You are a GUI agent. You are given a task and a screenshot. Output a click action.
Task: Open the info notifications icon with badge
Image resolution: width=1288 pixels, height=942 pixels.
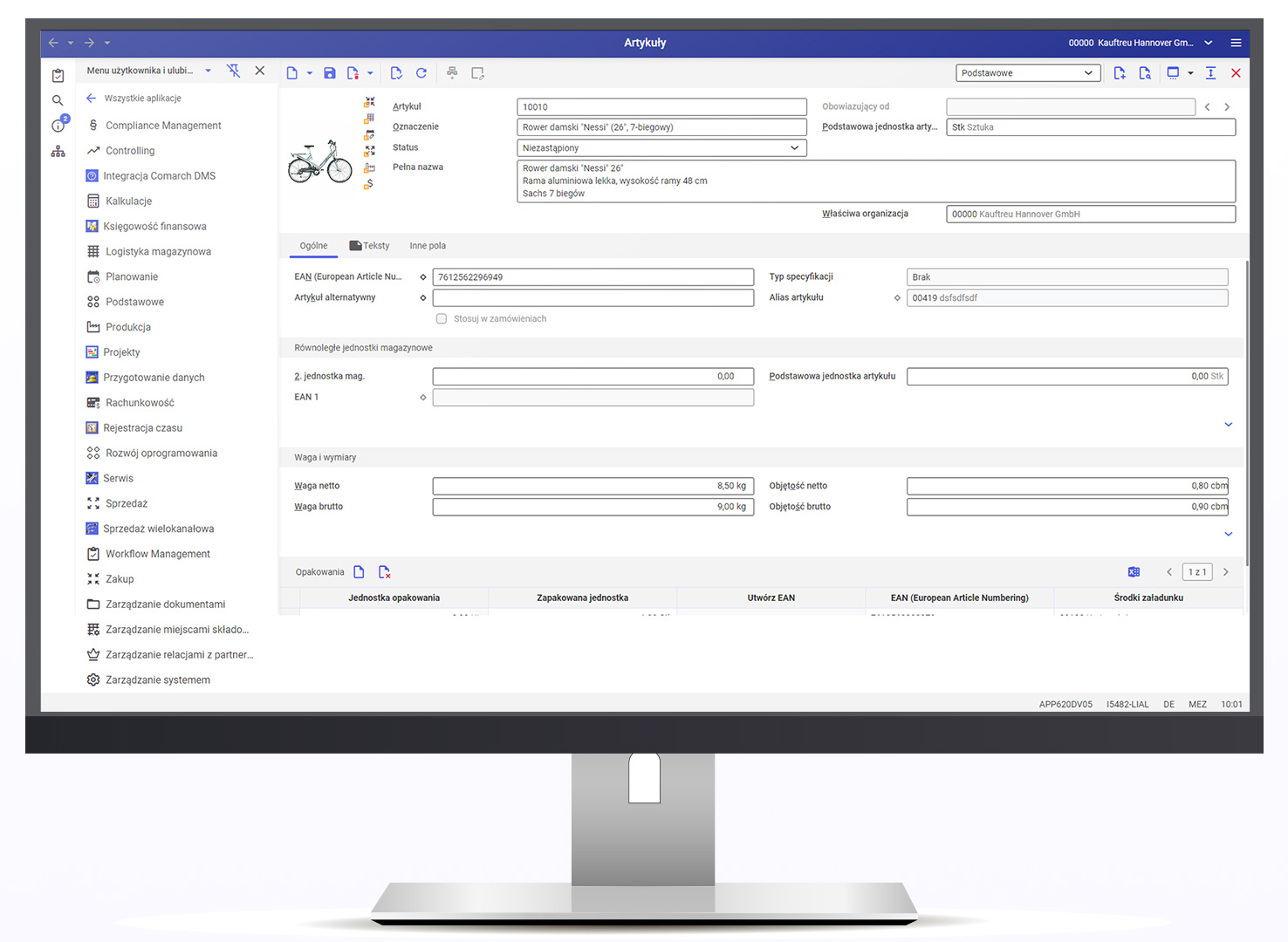point(58,126)
